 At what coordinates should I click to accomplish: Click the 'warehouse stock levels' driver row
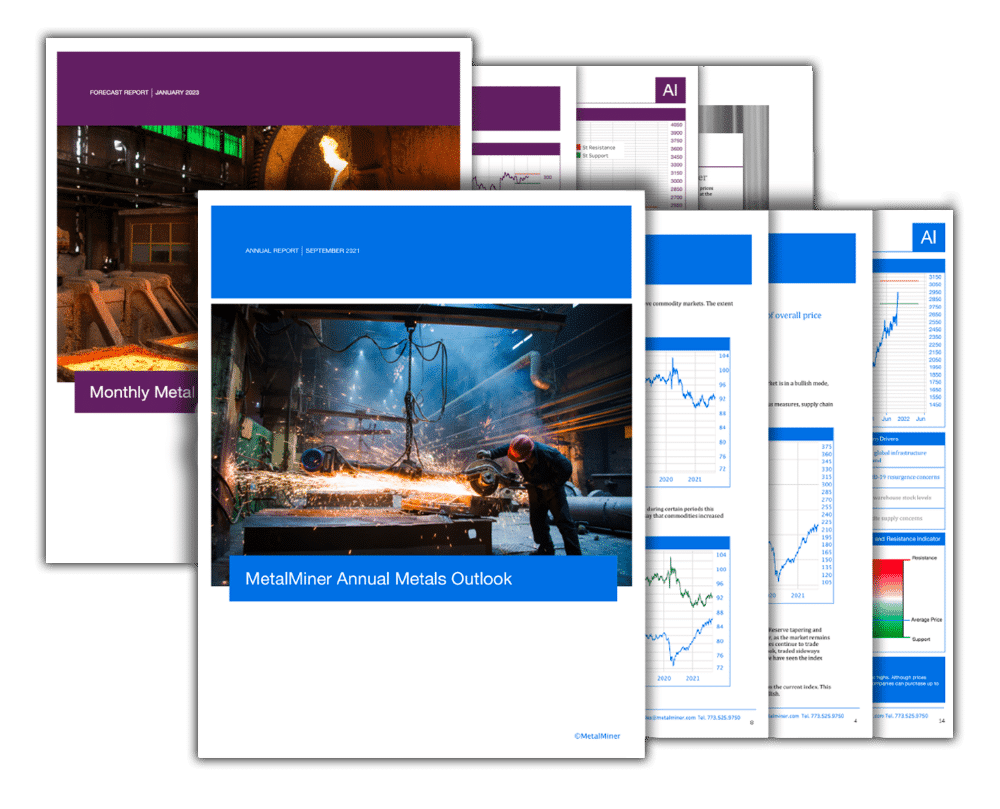tap(908, 498)
